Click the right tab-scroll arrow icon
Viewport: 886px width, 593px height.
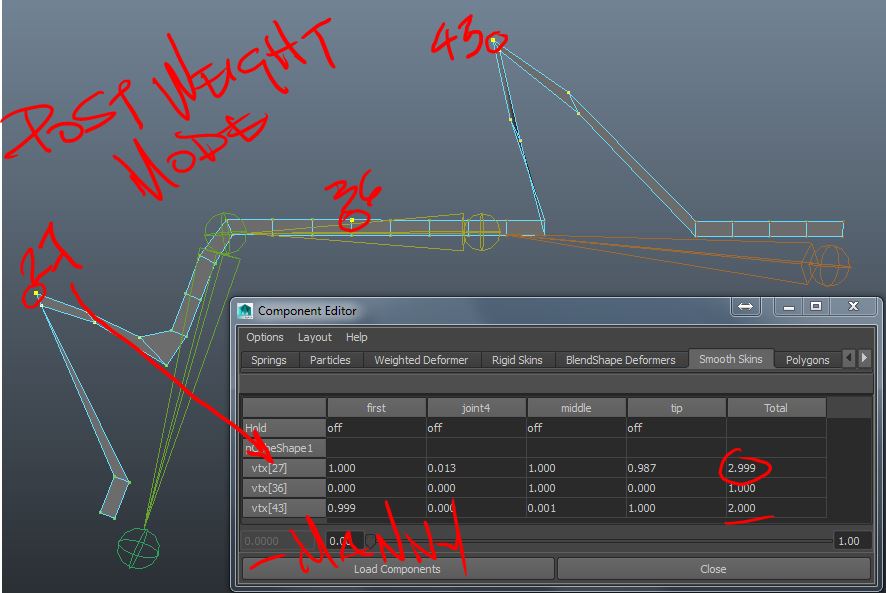(x=864, y=358)
